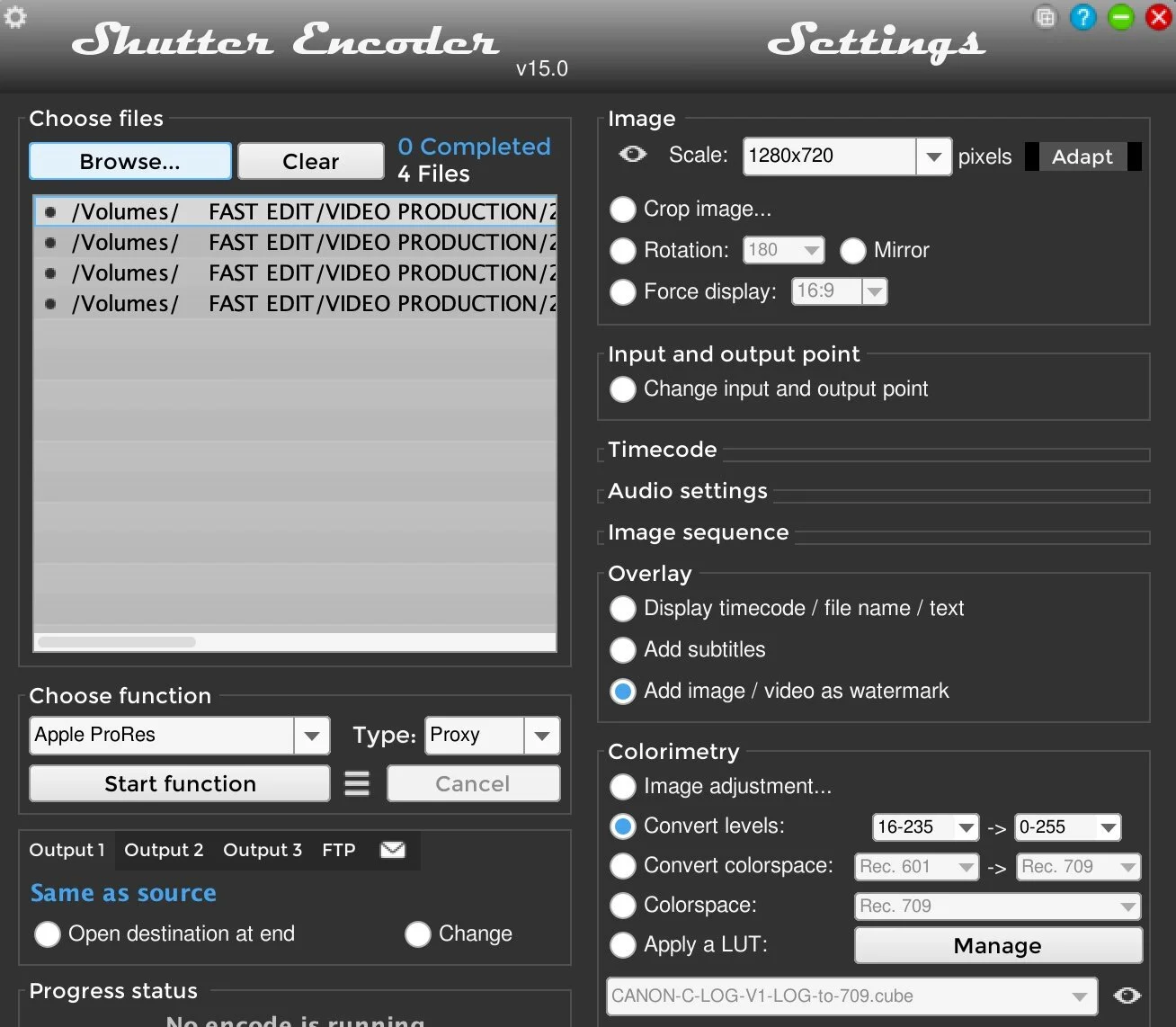
Task: Enable the Mirror option
Action: click(x=853, y=251)
